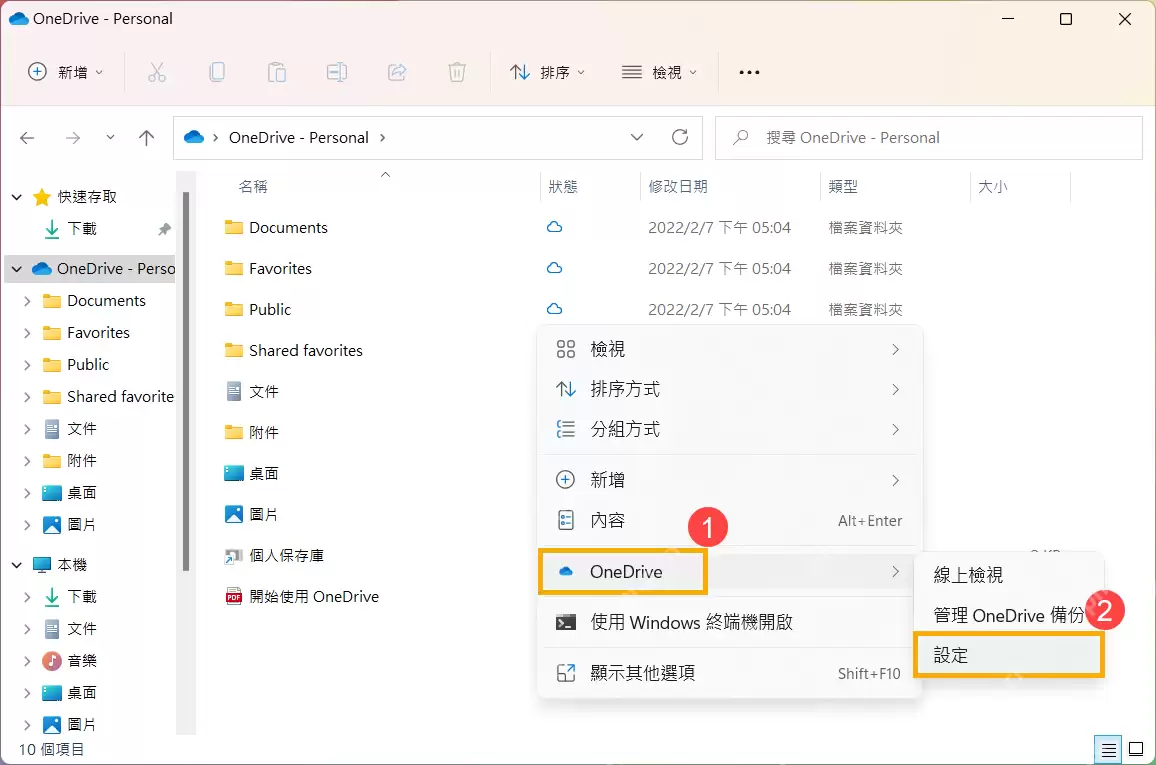Select 設定 in OneDrive submenu
Screen dimensions: 1156x765
[1009, 654]
